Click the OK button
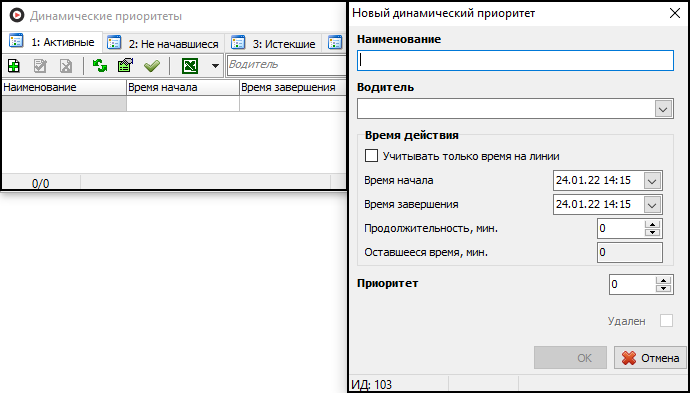Image resolution: width=690 pixels, height=393 pixels. point(570,358)
